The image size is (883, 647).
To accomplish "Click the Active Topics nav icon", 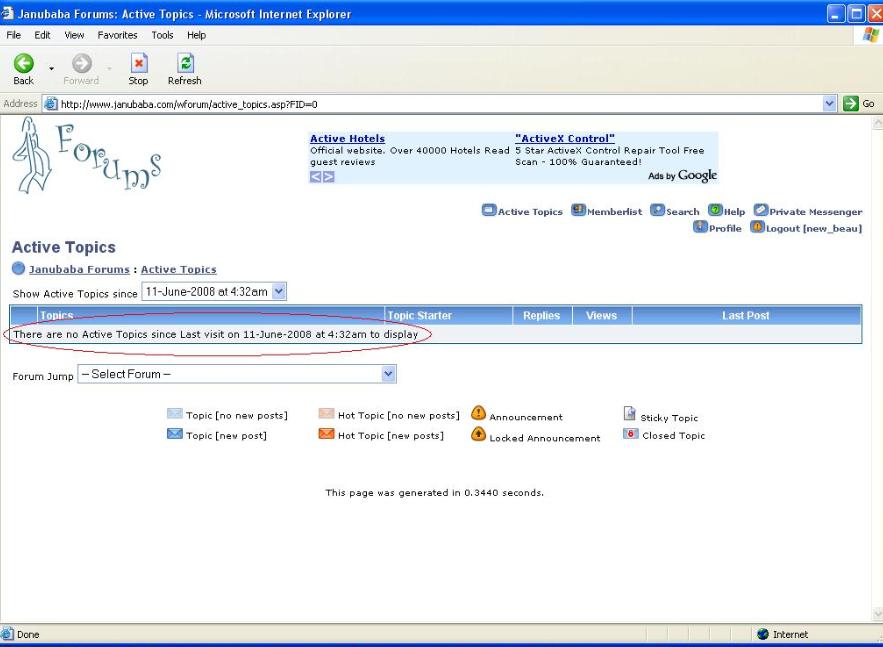I will (489, 210).
